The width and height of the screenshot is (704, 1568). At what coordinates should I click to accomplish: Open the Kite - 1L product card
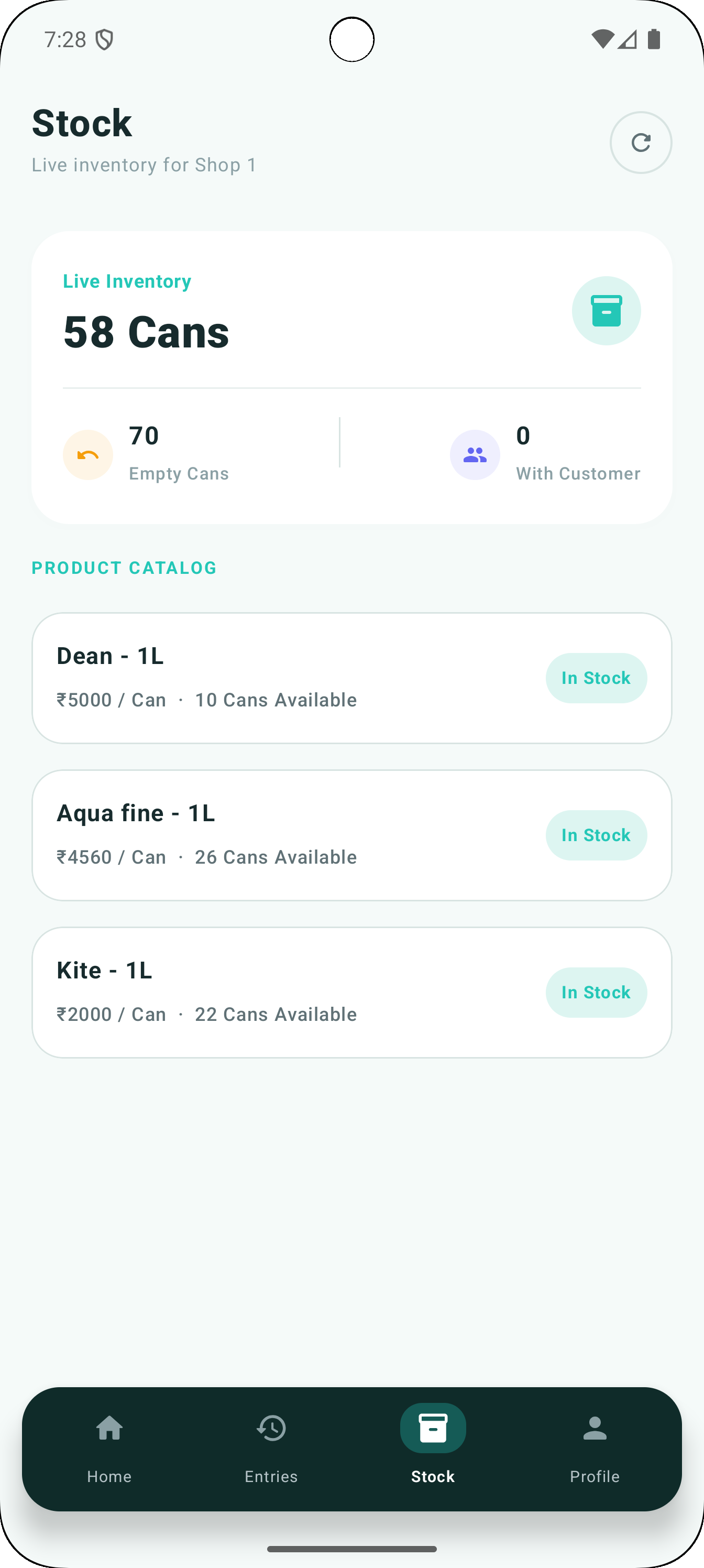(x=351, y=992)
